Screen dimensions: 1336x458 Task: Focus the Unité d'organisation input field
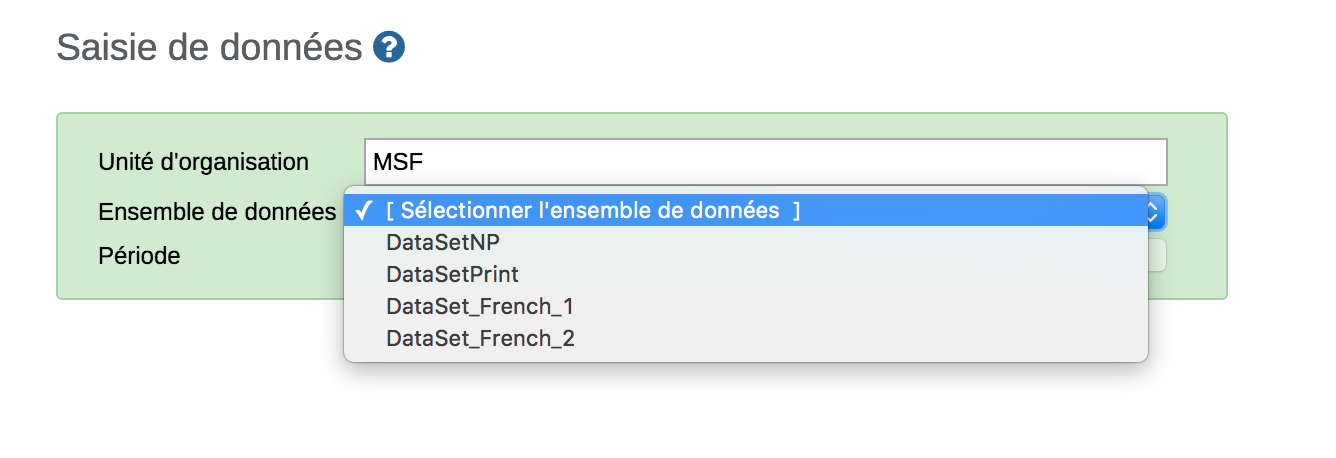coord(765,162)
